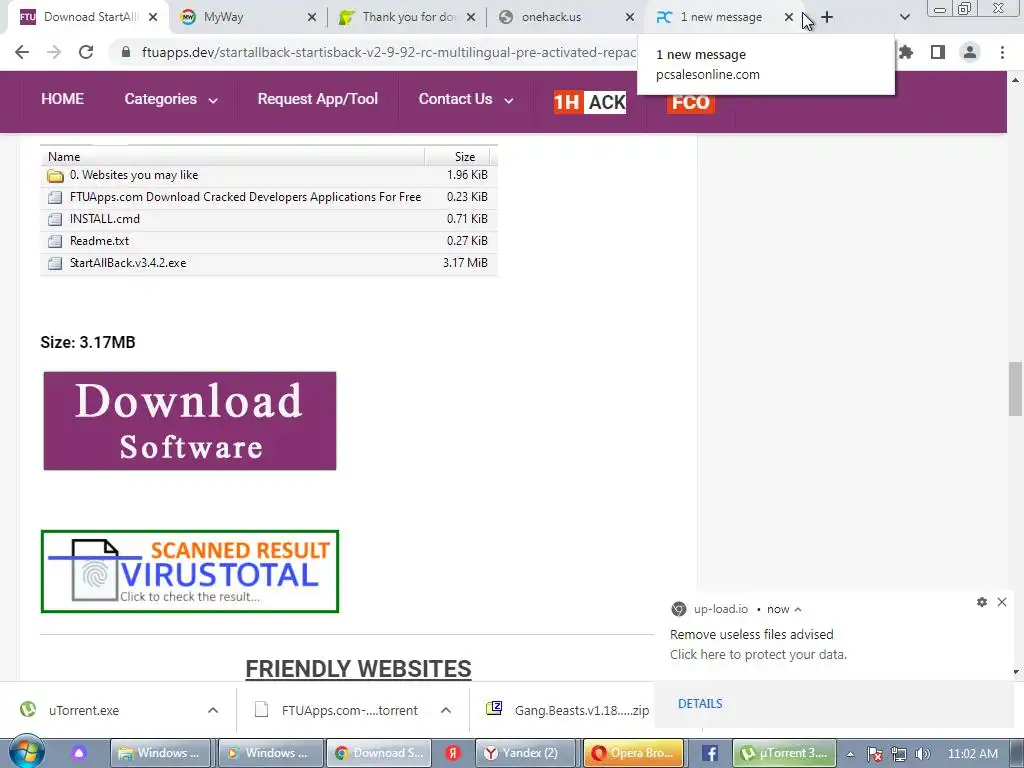The image size is (1024, 768).
Task: Click the taskbar clock 11:02 AM
Action: [972, 754]
